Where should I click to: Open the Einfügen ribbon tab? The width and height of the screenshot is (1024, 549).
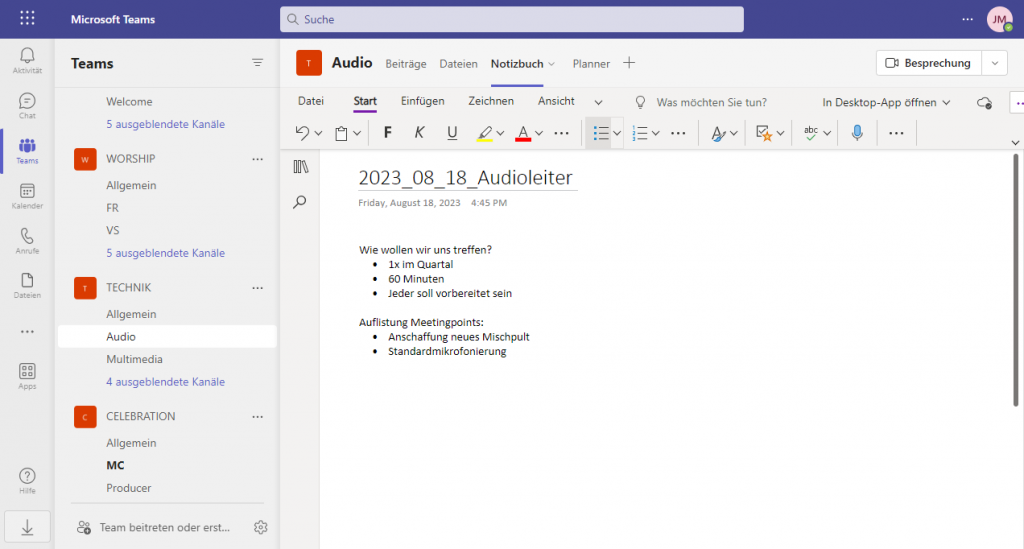tap(422, 101)
